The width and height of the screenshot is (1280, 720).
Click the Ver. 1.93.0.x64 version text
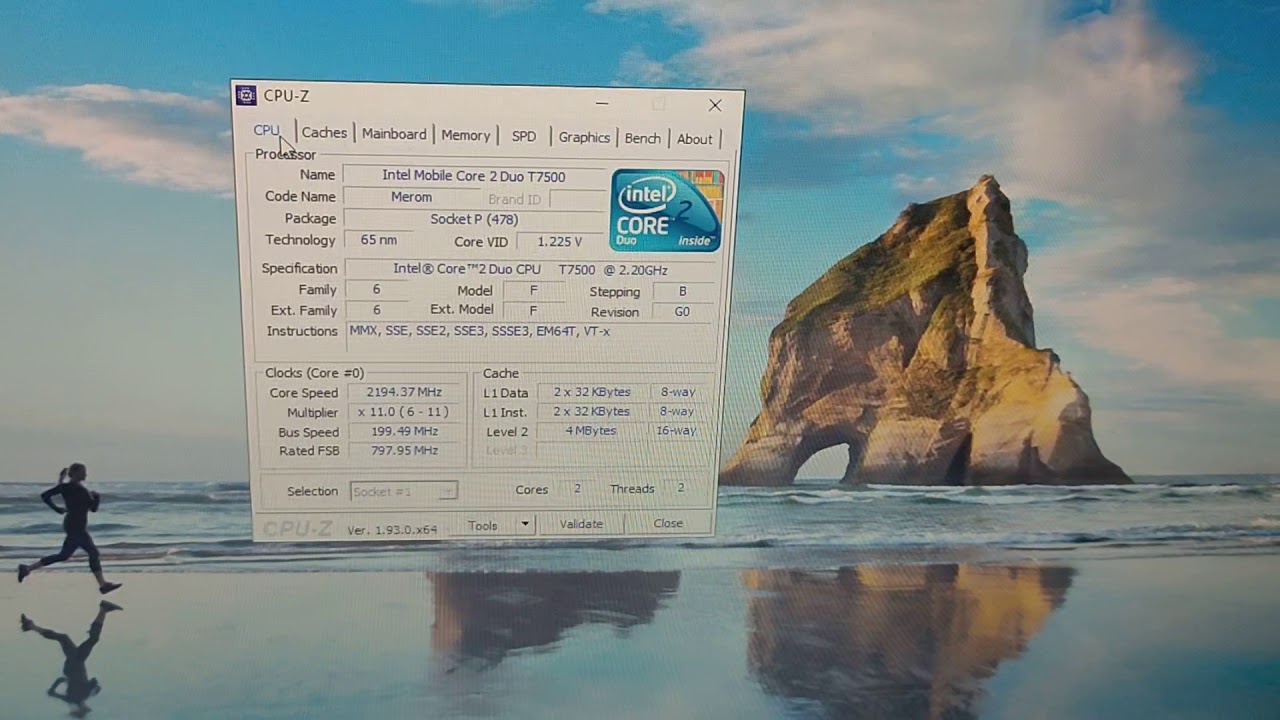392,530
